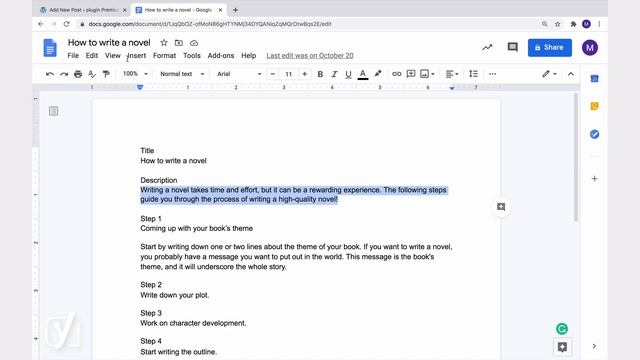The image size is (640, 360).
Task: Star the document
Action: coord(164,42)
